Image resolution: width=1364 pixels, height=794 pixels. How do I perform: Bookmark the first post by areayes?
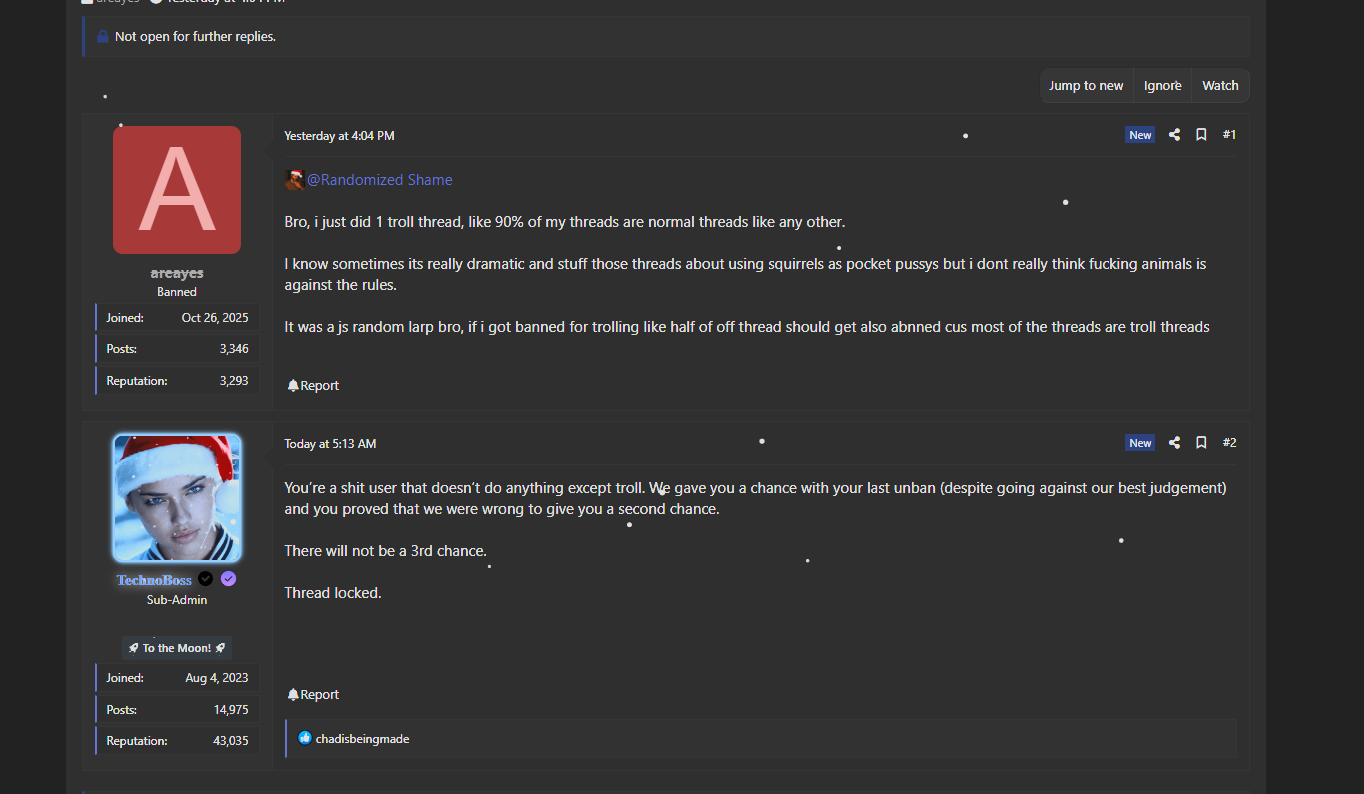[x=1201, y=135]
